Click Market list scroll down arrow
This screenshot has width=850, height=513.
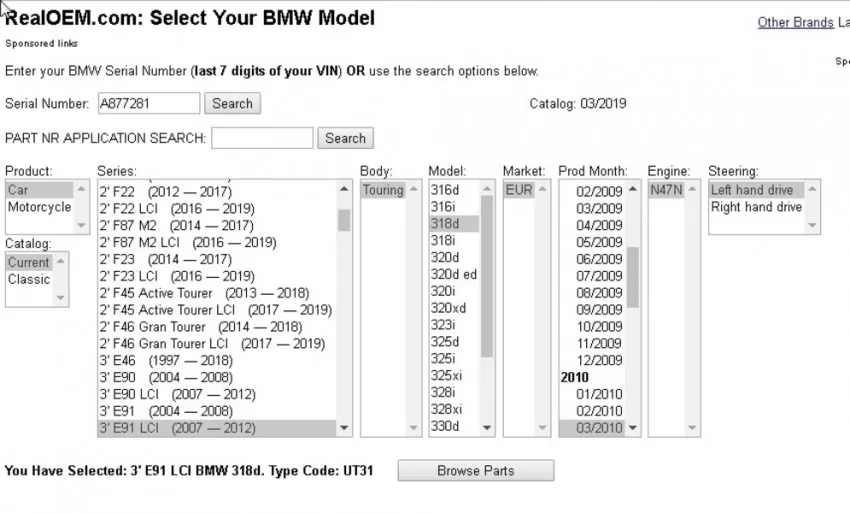coord(543,428)
